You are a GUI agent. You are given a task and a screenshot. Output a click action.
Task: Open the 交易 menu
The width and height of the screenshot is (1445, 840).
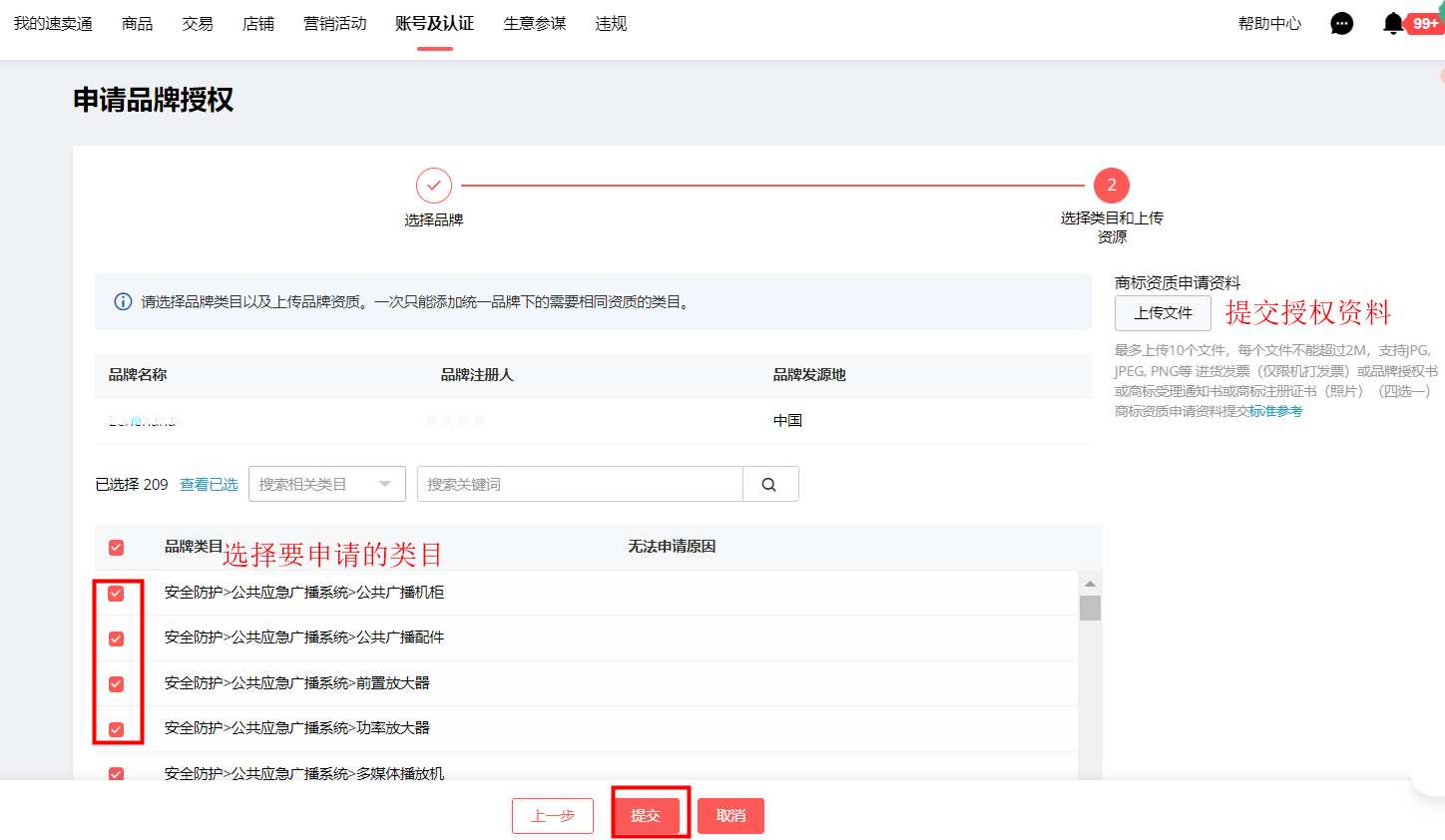[198, 24]
